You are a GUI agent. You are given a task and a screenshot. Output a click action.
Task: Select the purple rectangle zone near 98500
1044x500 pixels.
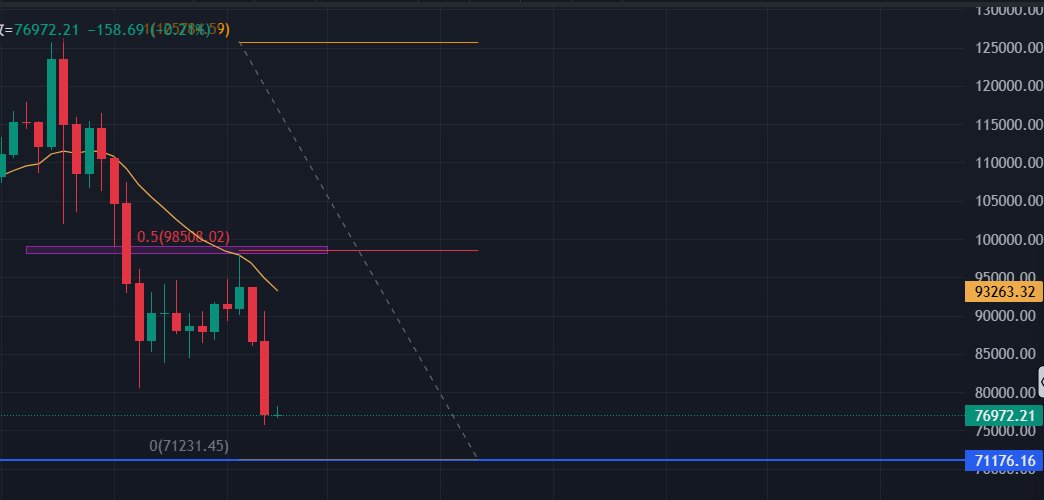click(176, 250)
